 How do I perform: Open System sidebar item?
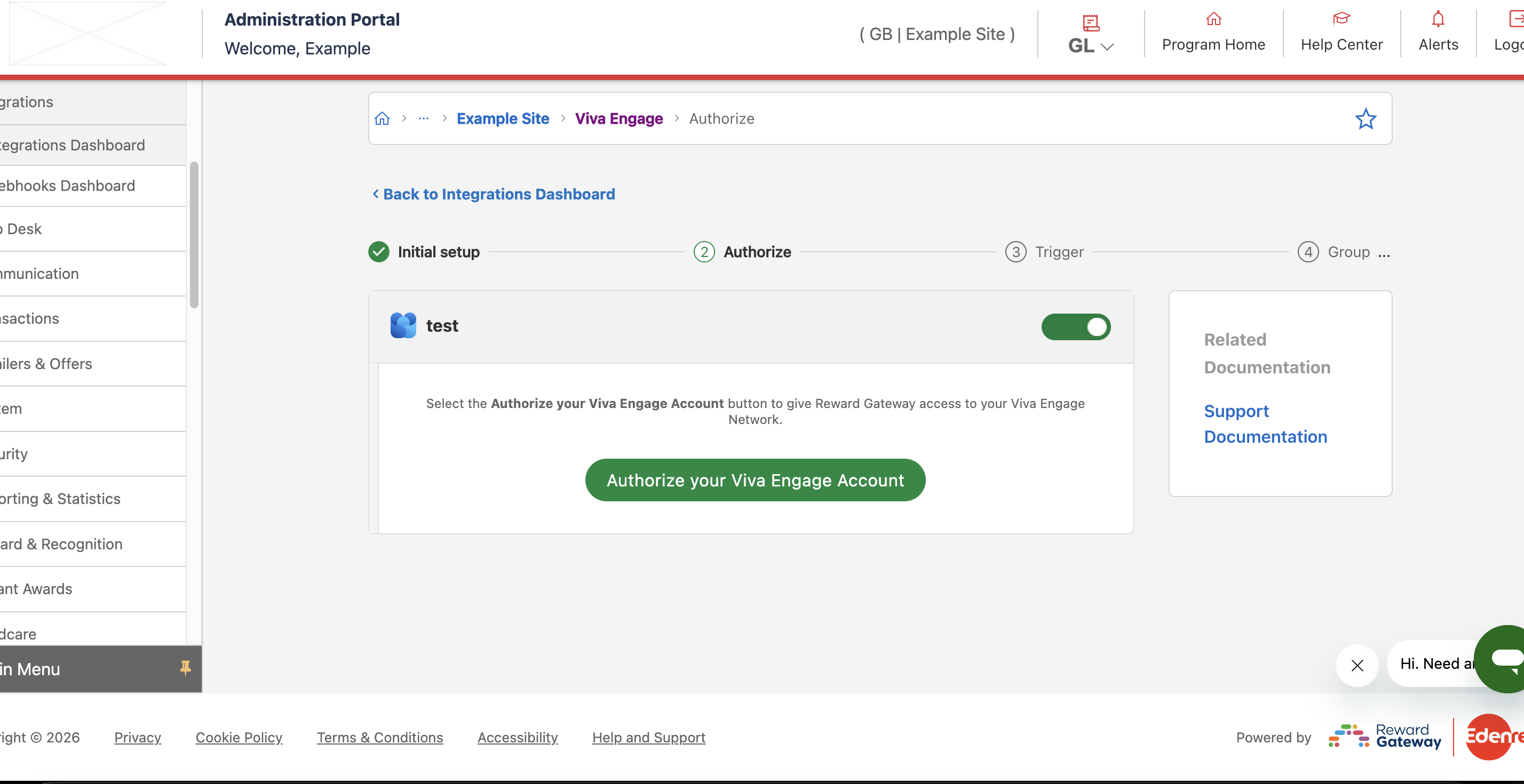(x=93, y=409)
